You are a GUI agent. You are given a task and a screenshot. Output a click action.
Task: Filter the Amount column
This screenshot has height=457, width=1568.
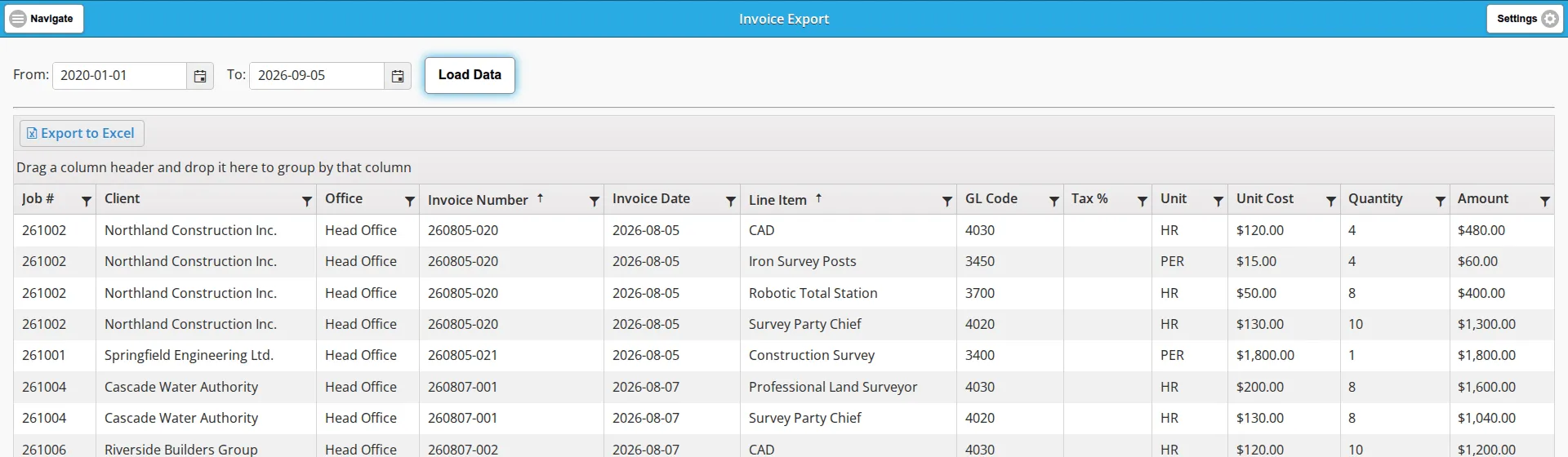1545,201
